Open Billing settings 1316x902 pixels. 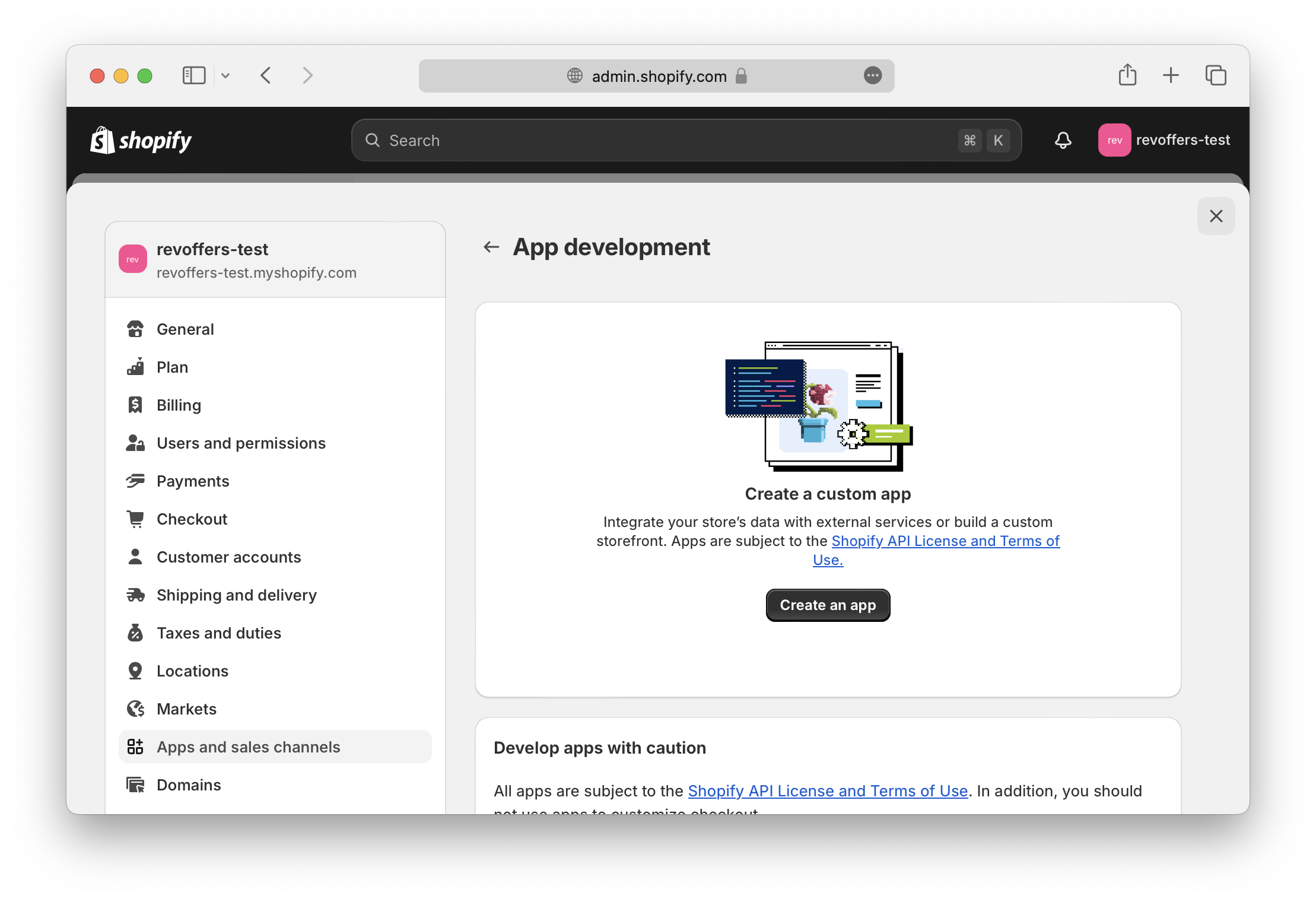tap(179, 405)
